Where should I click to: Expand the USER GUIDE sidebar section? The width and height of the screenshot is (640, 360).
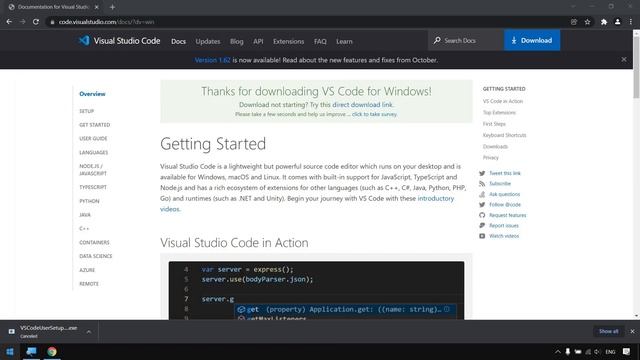[x=93, y=139]
